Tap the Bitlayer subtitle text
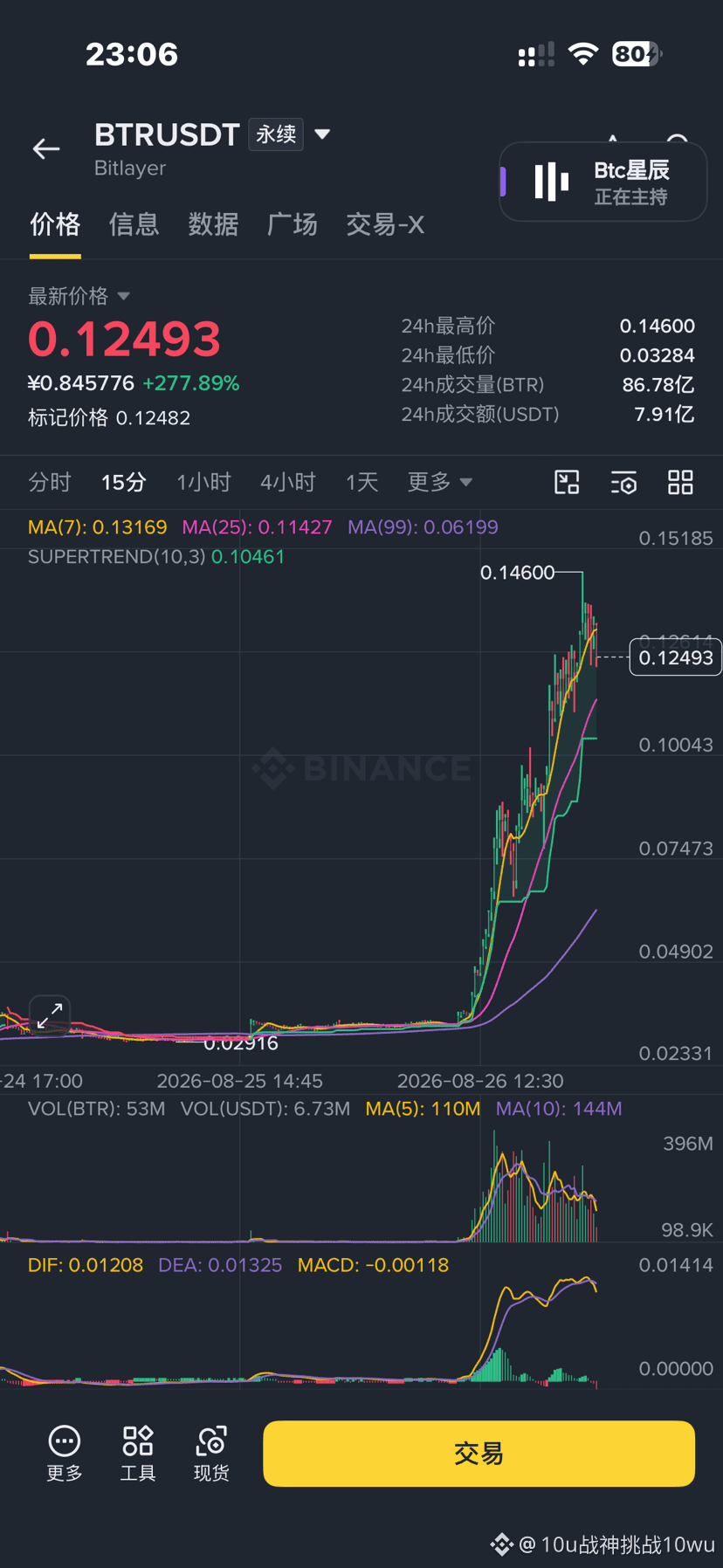The image size is (723, 1568). 130,168
